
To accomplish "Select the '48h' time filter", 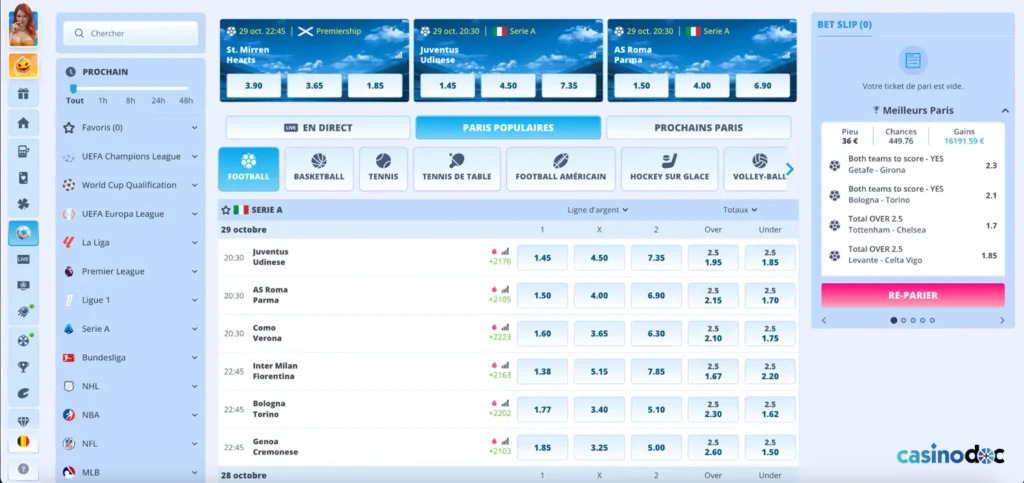I will click(186, 101).
